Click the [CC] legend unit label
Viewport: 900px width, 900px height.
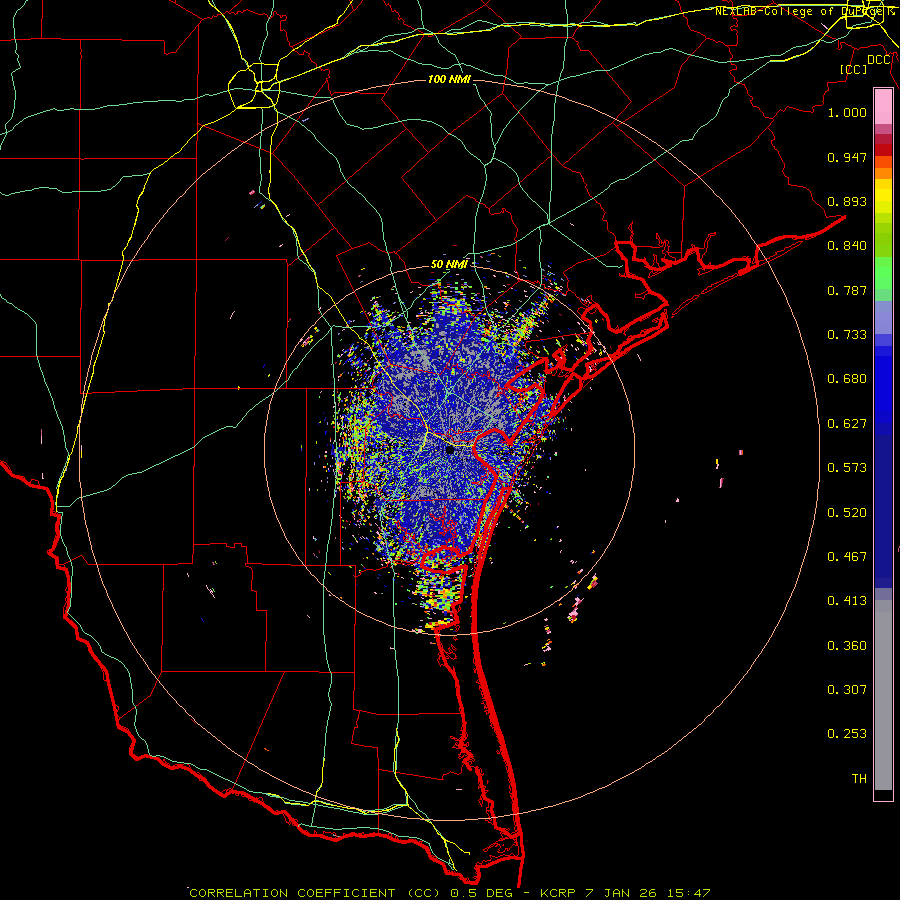coord(853,69)
